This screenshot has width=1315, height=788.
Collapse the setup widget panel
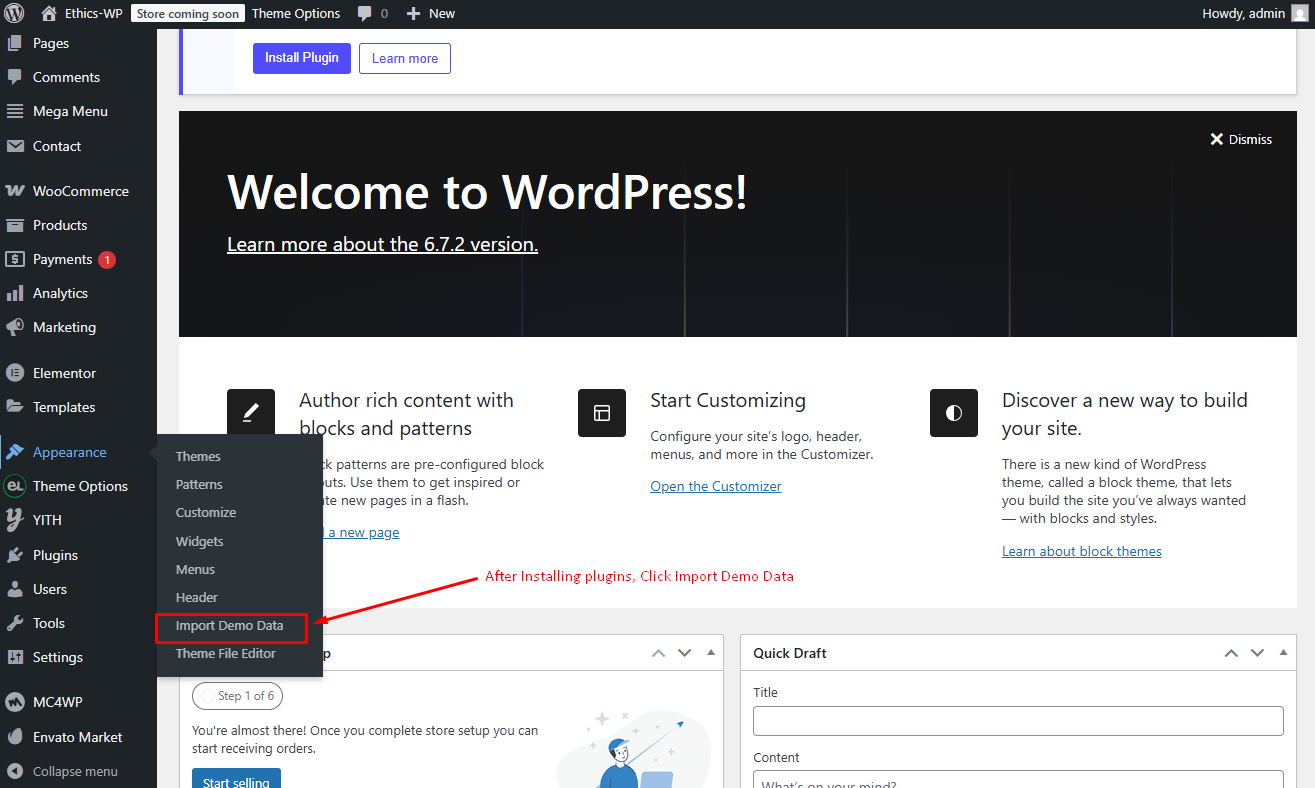(711, 653)
